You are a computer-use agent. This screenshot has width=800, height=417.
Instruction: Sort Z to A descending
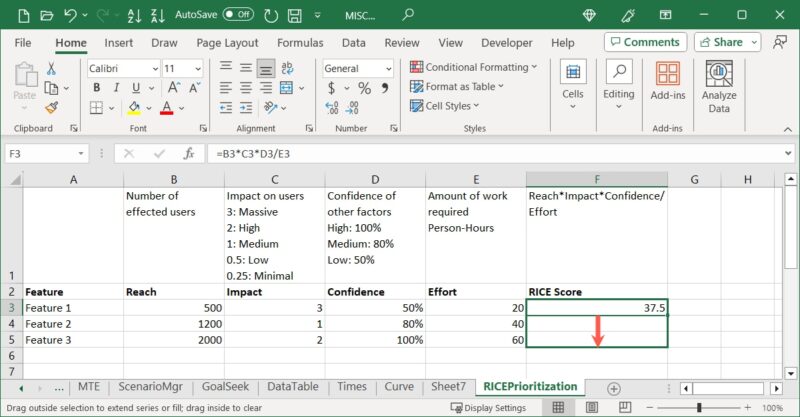158,15
